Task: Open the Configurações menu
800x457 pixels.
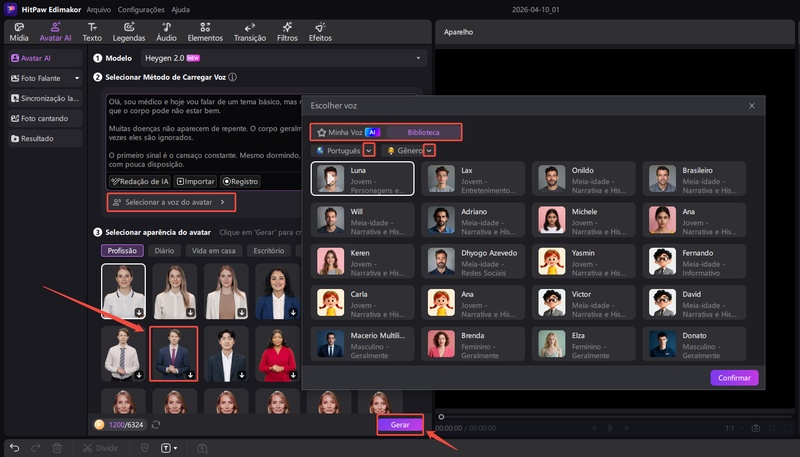Action: click(140, 8)
